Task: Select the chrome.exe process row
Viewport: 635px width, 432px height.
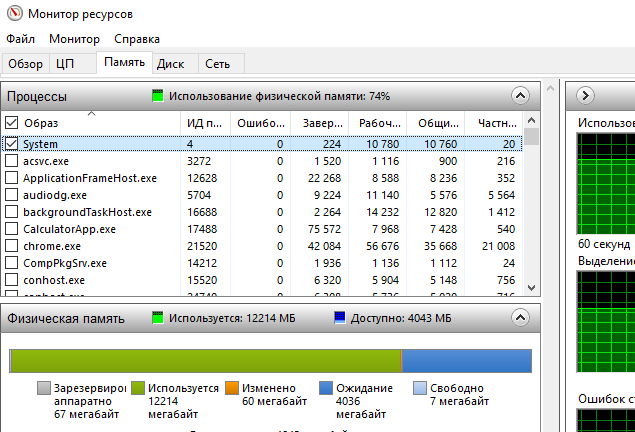Action: (x=262, y=246)
